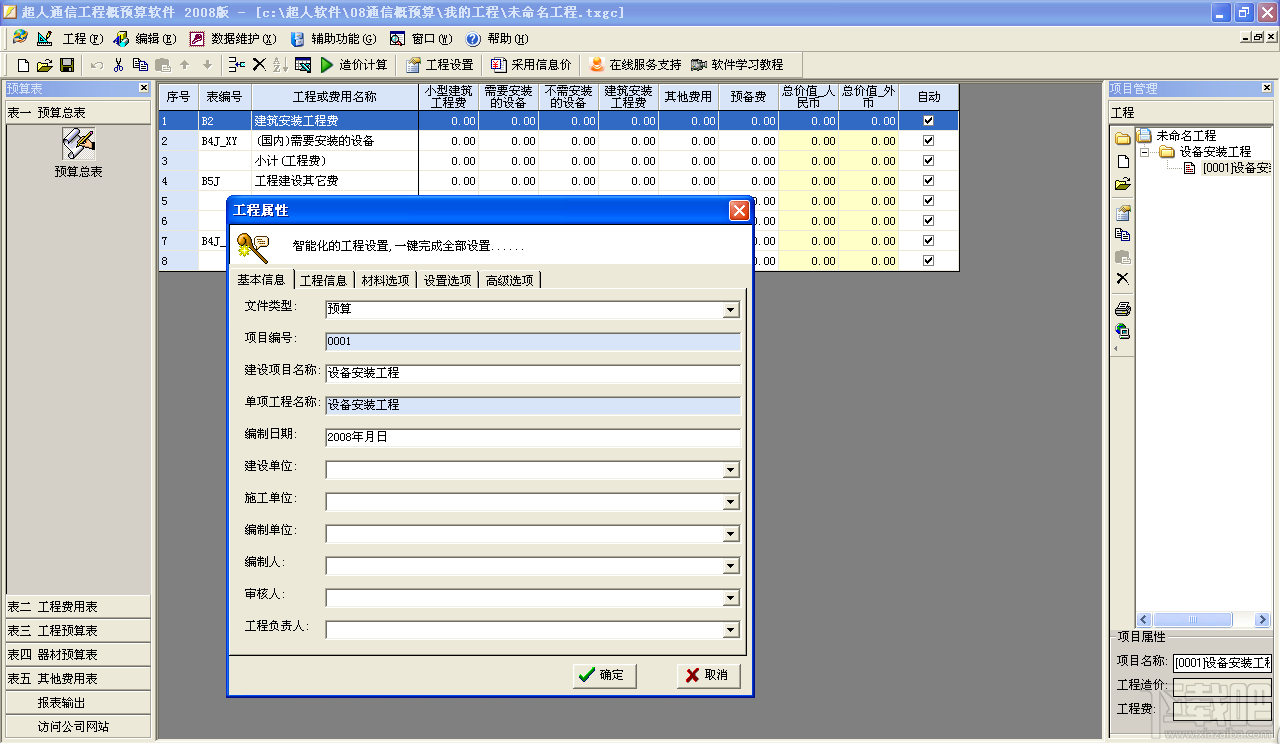The height and width of the screenshot is (744, 1280).
Task: Click the open-folder icon in 项目管理 toolbar
Action: [x=1123, y=184]
